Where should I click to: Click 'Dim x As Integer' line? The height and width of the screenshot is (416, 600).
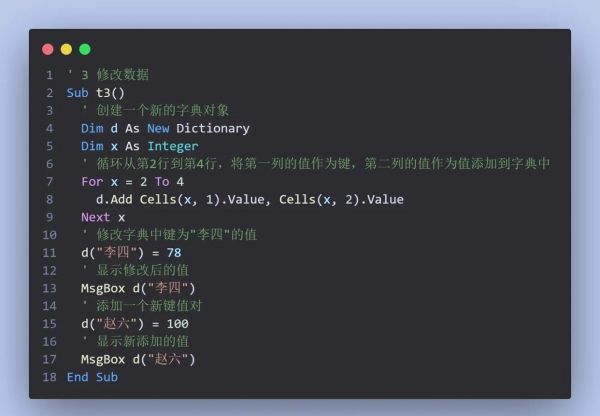[x=140, y=146]
